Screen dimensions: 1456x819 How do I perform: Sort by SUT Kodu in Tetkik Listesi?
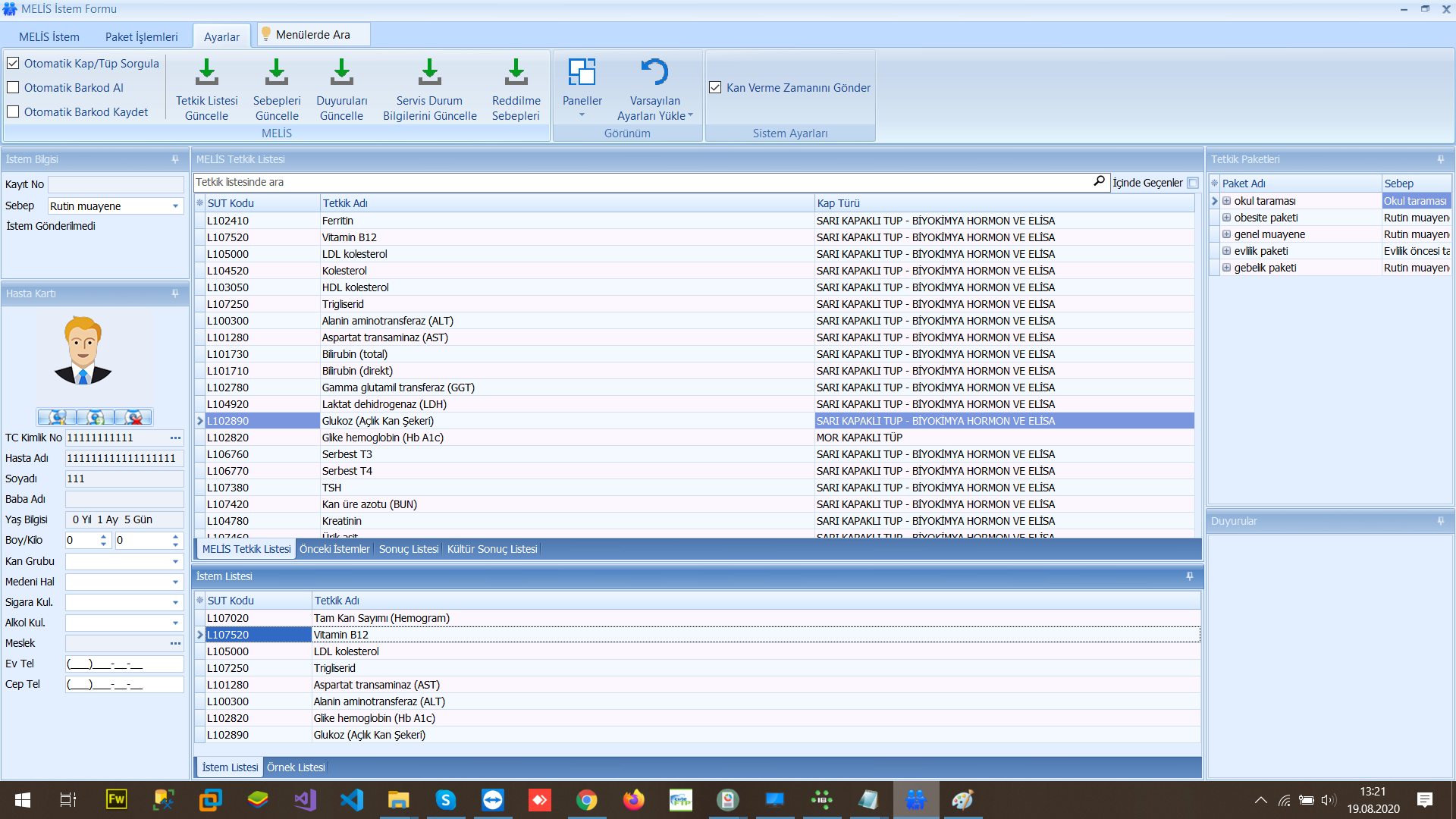262,203
